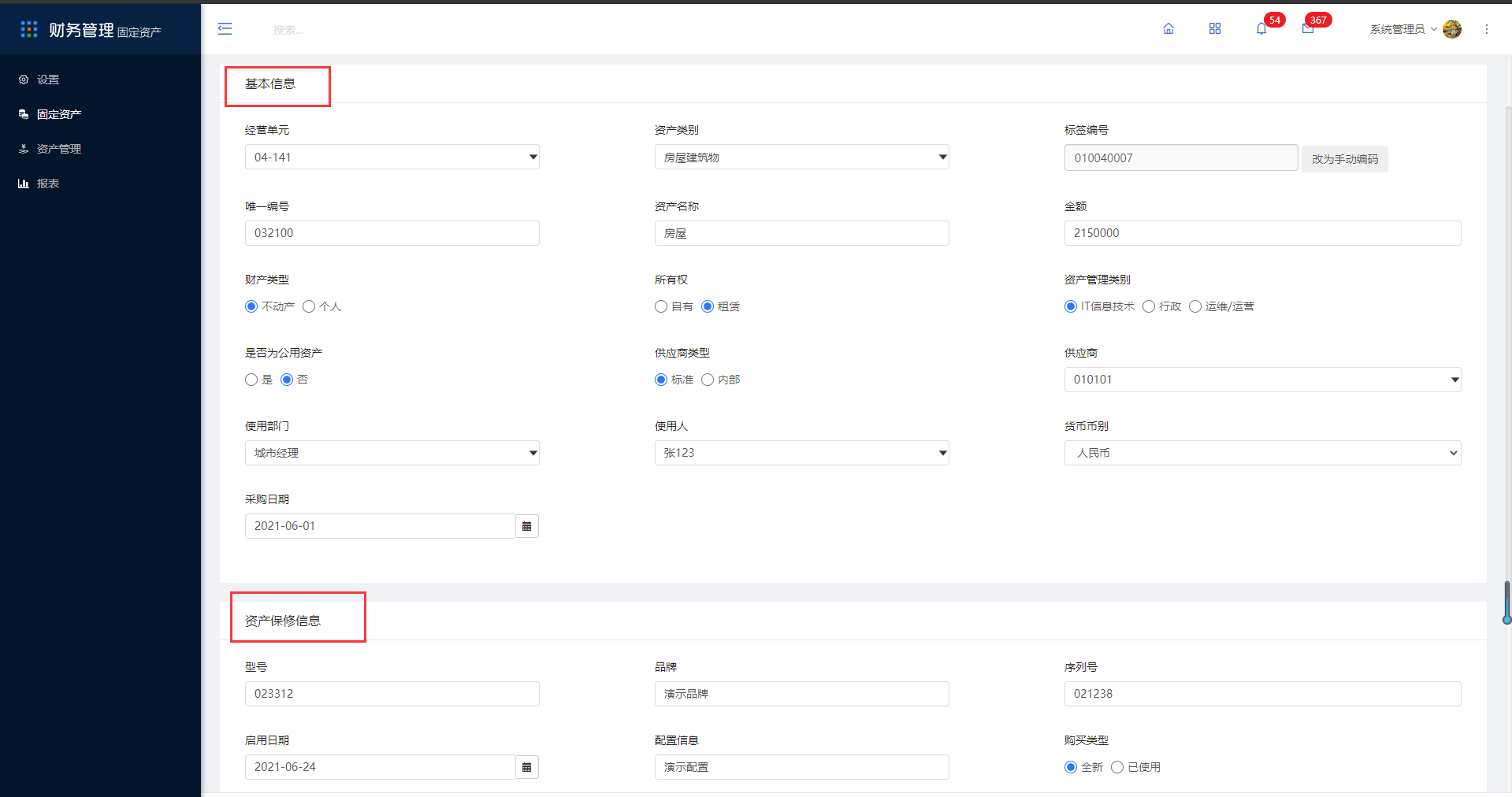
Task: Open 使用部门 dropdown showing 城市经理
Action: point(392,453)
